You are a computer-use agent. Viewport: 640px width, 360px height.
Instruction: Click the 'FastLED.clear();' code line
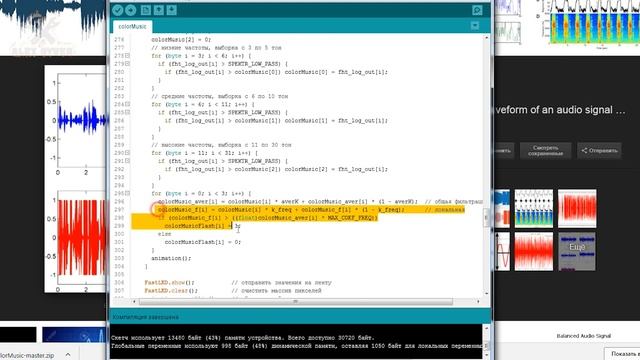(x=171, y=291)
